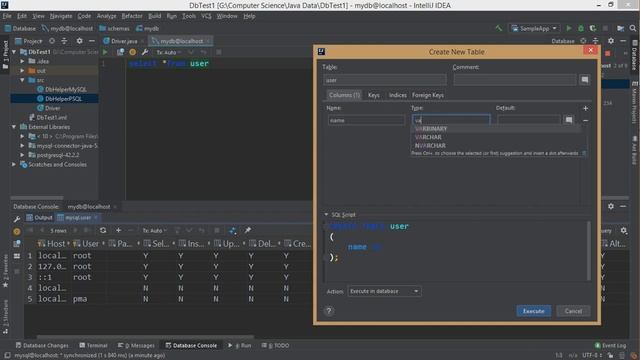Switch to the Foreign Keys tab
Screen dimensions: 640x360
click(x=427, y=95)
